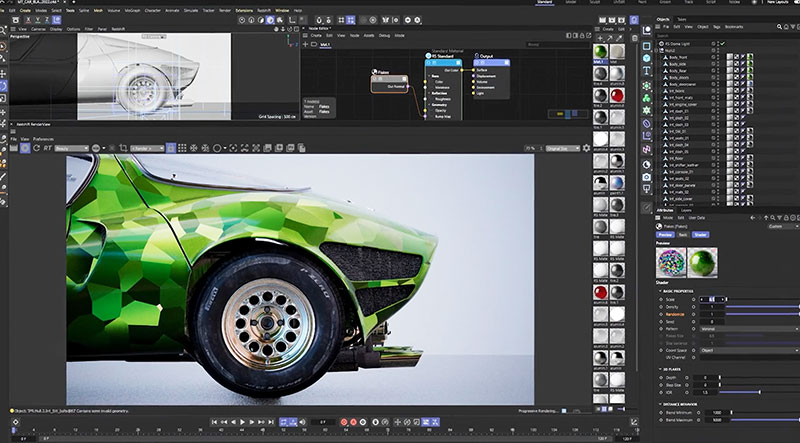
Task: Click the add node plus icon in Node Editor
Action: coord(305,44)
